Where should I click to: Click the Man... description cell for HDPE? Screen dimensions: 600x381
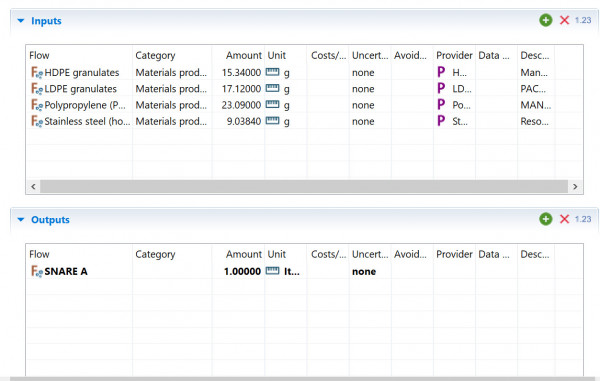[x=534, y=72]
